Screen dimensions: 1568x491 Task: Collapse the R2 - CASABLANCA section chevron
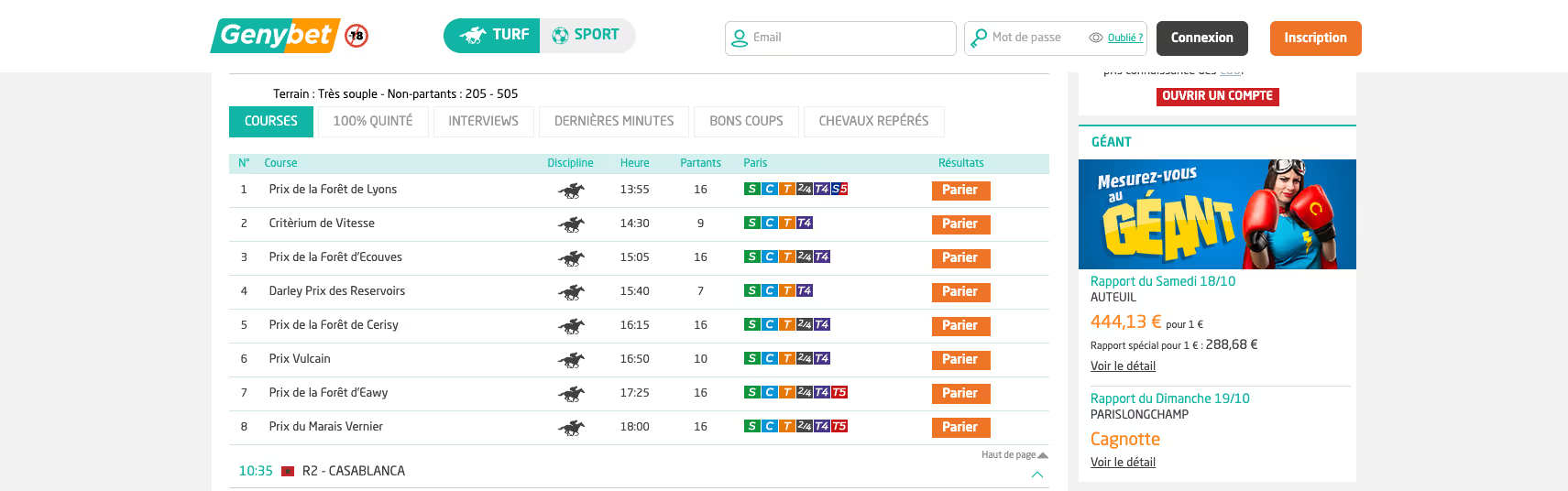point(1037,475)
